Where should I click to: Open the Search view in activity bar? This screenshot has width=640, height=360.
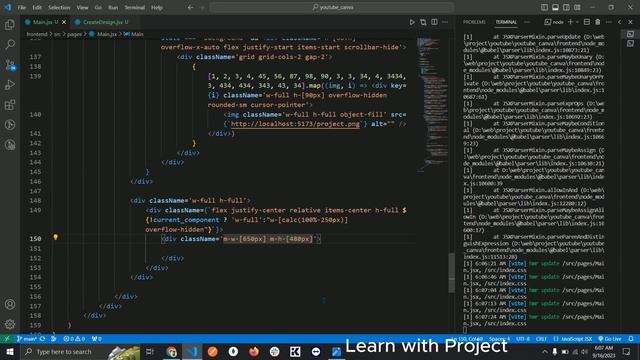pyautogui.click(x=10, y=44)
